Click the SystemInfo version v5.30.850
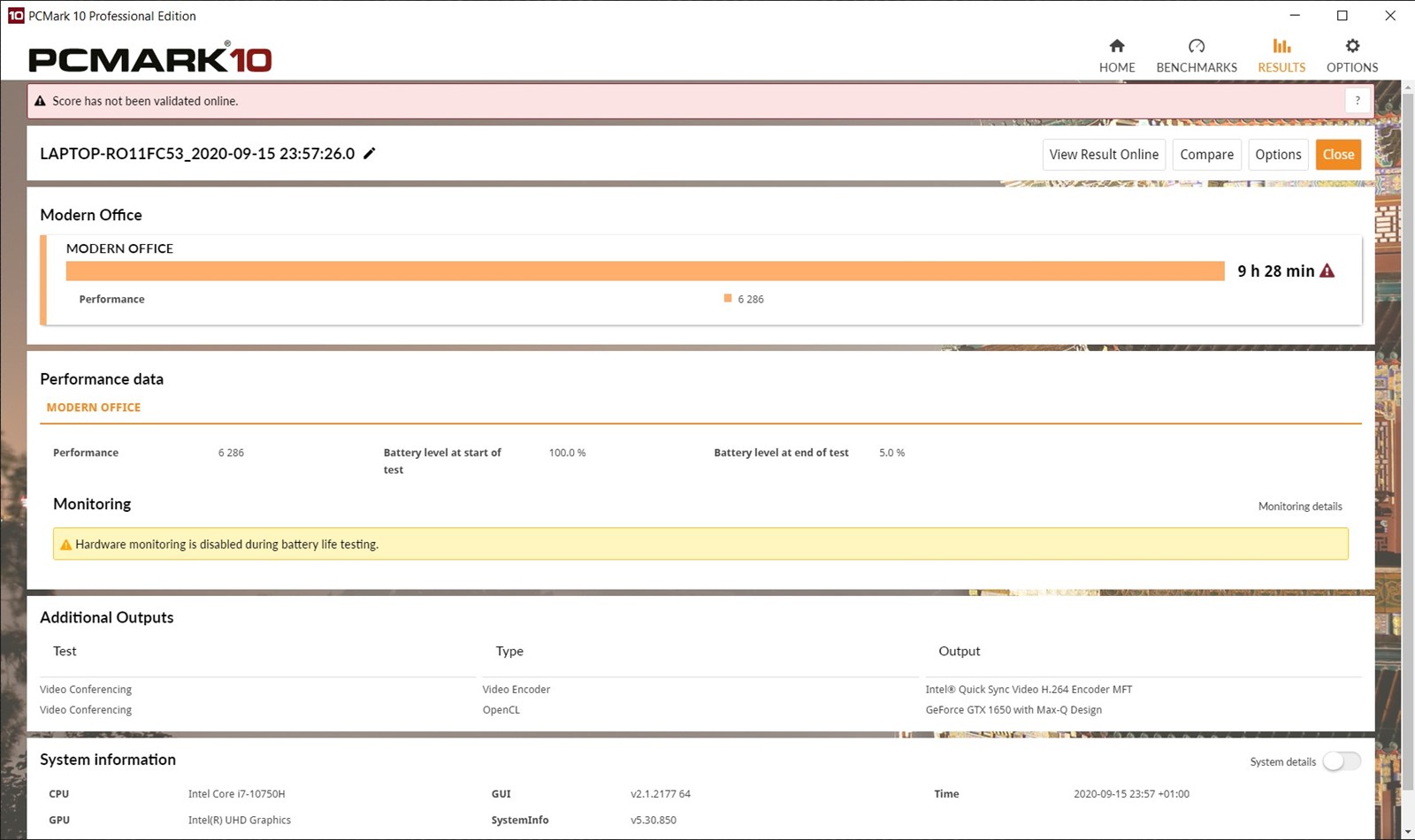Image resolution: width=1415 pixels, height=840 pixels. point(654,821)
